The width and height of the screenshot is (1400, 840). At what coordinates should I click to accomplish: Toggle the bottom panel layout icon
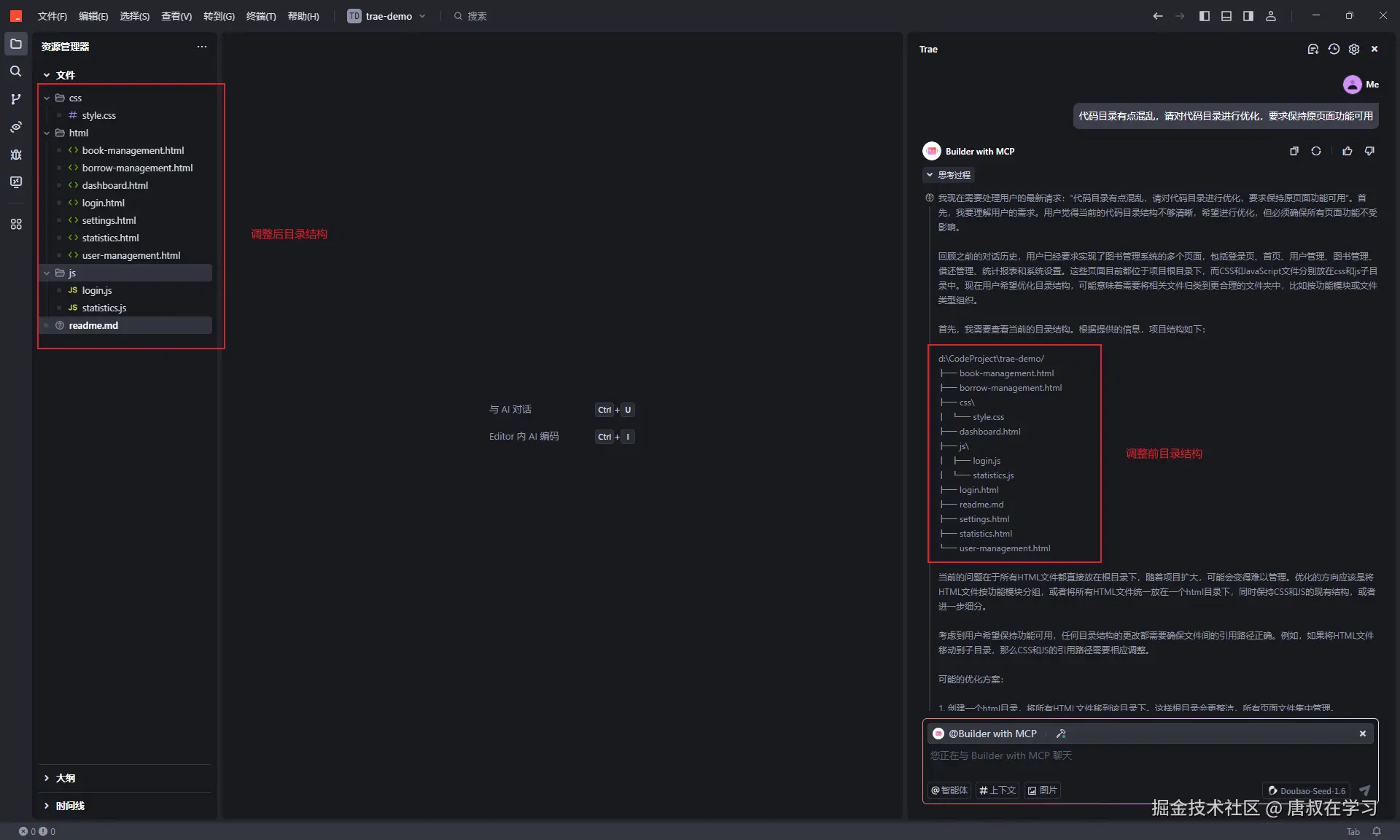(x=1226, y=16)
